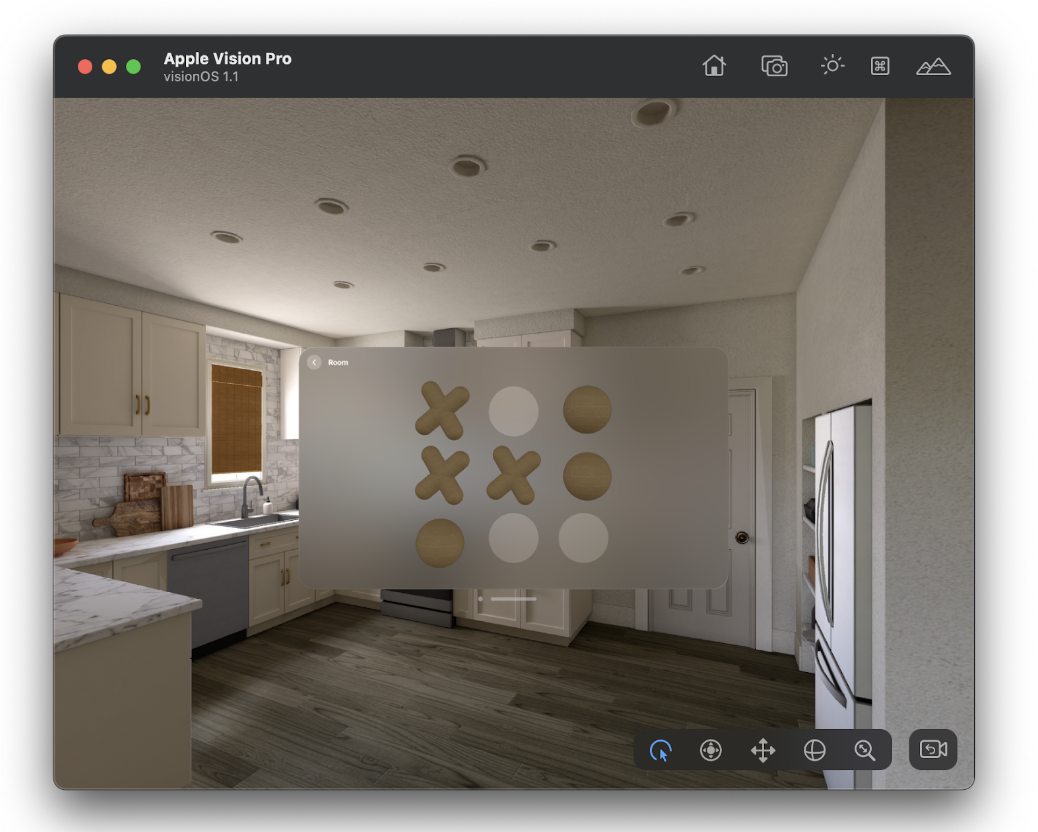Select the pointer interact tool
Viewport: 1038px width, 832px height.
click(660, 750)
